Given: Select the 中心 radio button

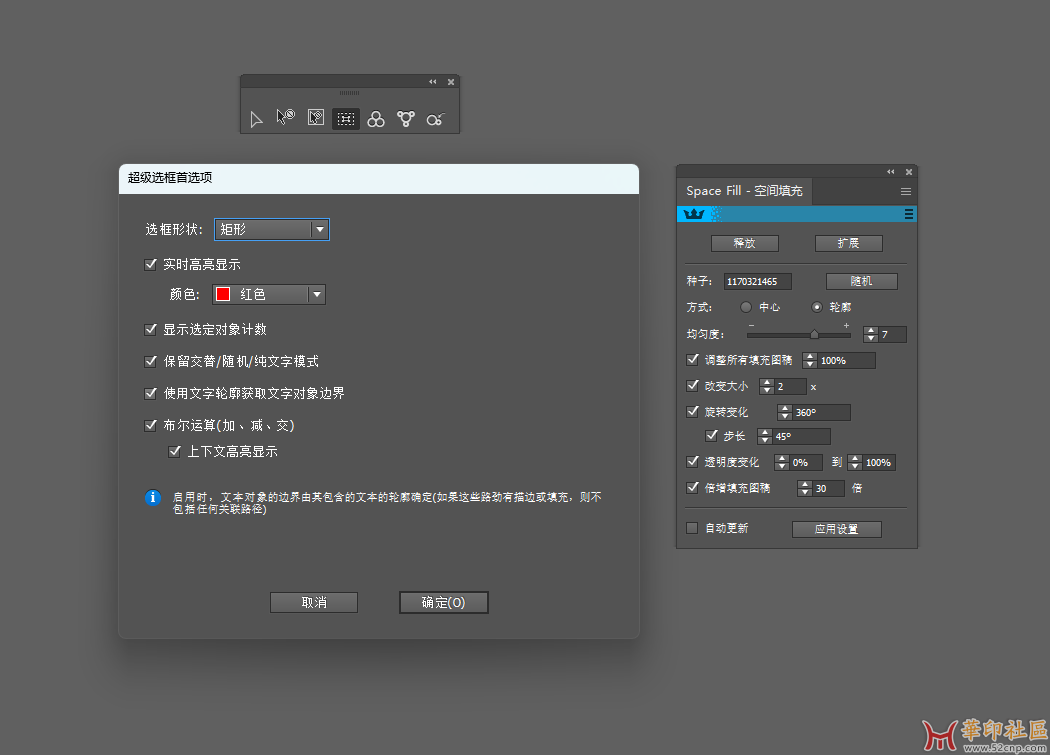Looking at the screenshot, I should click(745, 307).
